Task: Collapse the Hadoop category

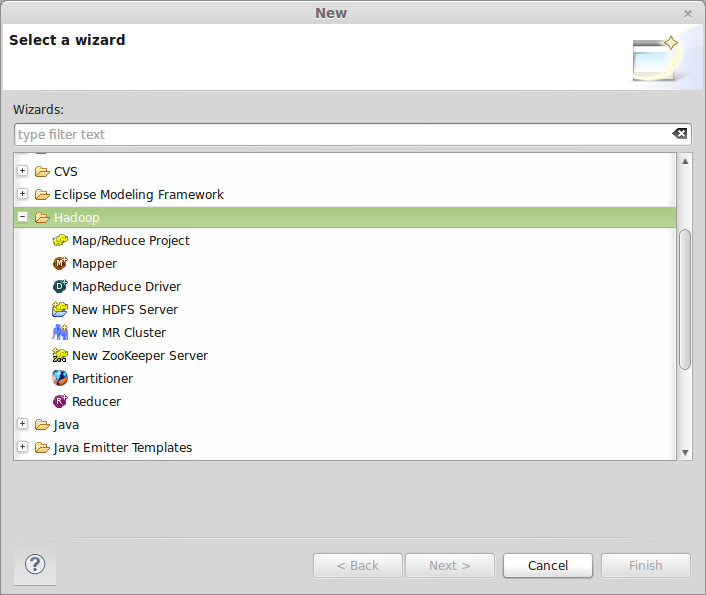Action: pos(23,217)
